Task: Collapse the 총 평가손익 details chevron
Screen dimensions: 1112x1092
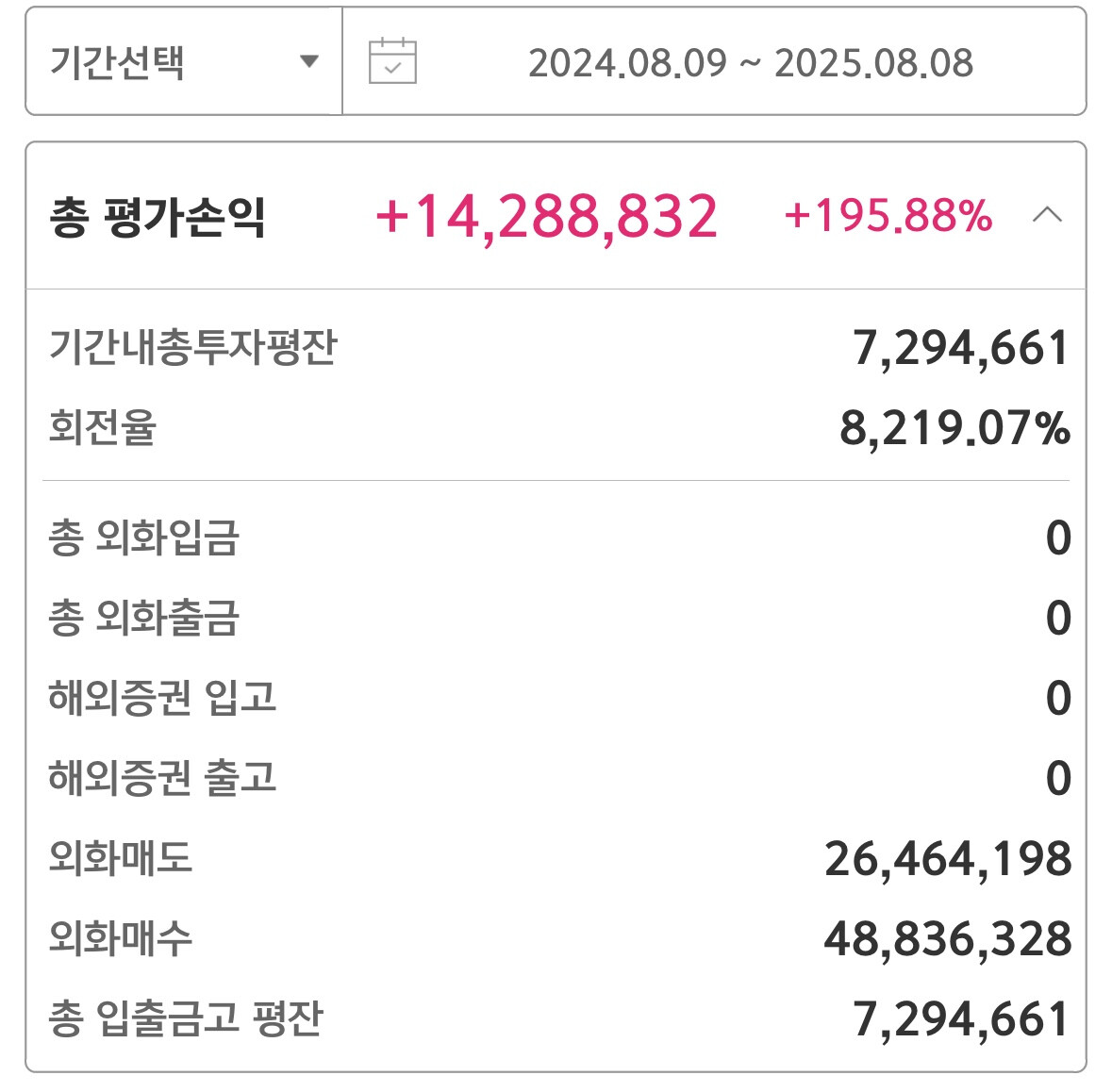Action: [1047, 216]
